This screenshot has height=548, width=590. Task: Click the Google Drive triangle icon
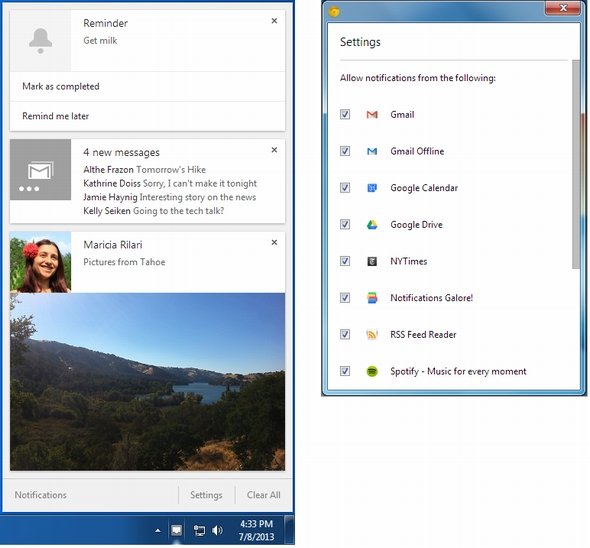point(372,225)
